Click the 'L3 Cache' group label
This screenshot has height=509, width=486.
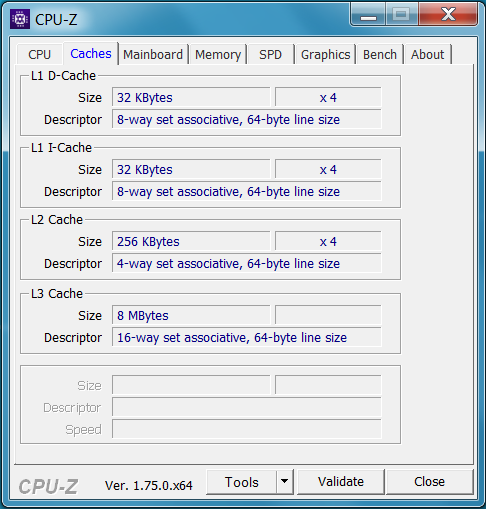(57, 294)
